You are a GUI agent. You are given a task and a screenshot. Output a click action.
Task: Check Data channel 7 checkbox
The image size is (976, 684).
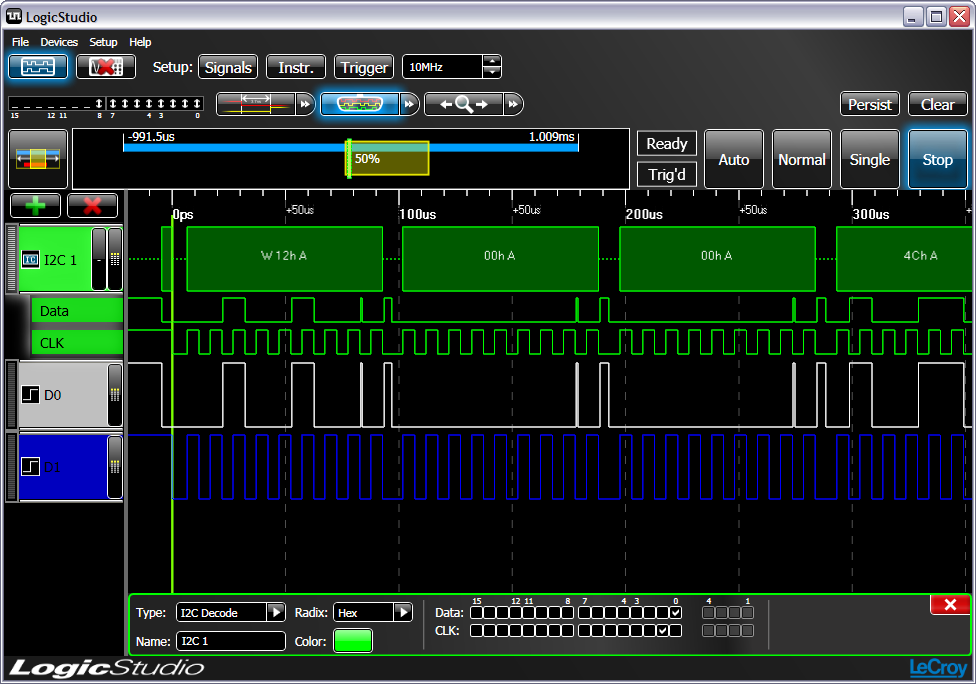pos(584,612)
